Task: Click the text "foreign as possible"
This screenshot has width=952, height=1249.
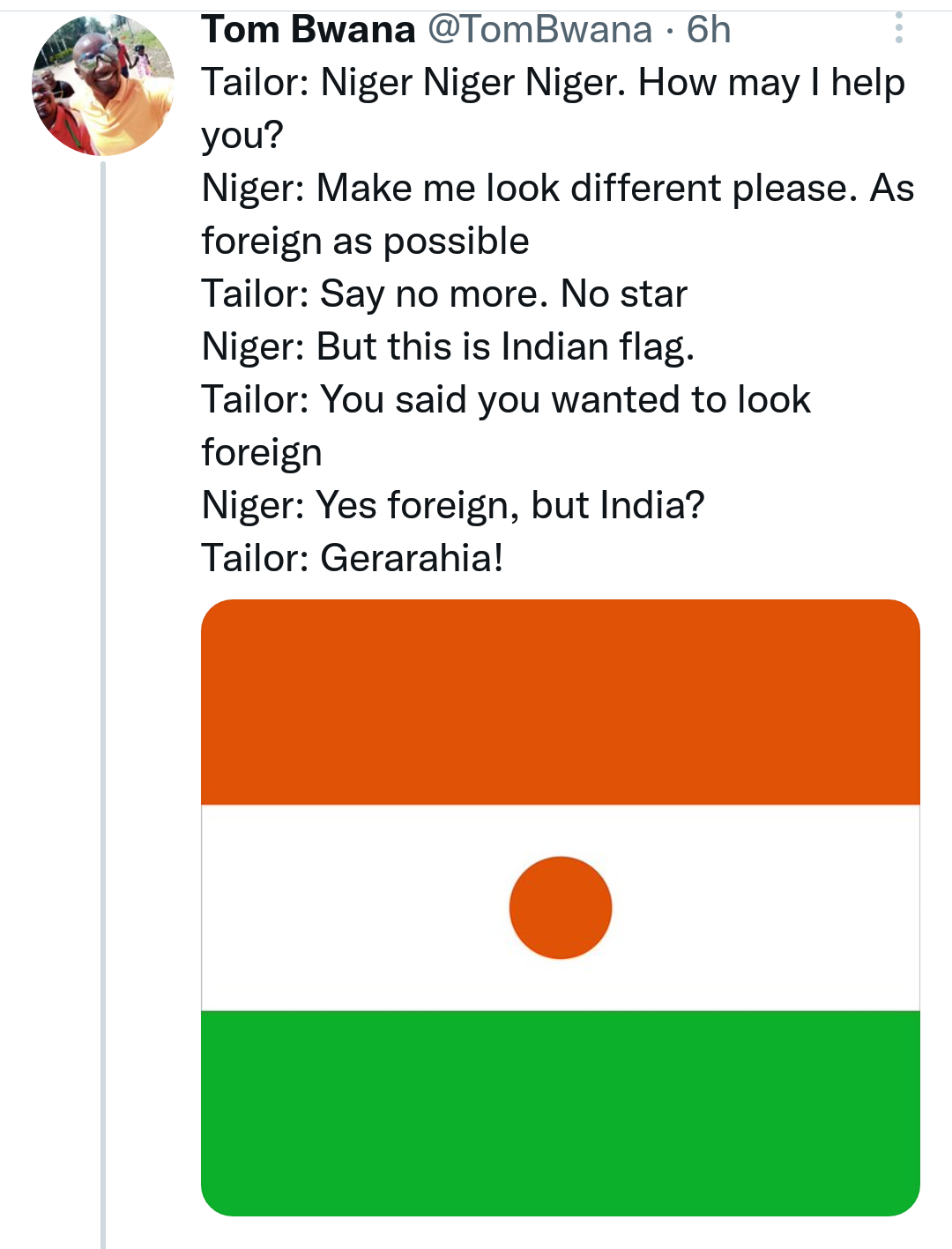Action: click(x=365, y=241)
